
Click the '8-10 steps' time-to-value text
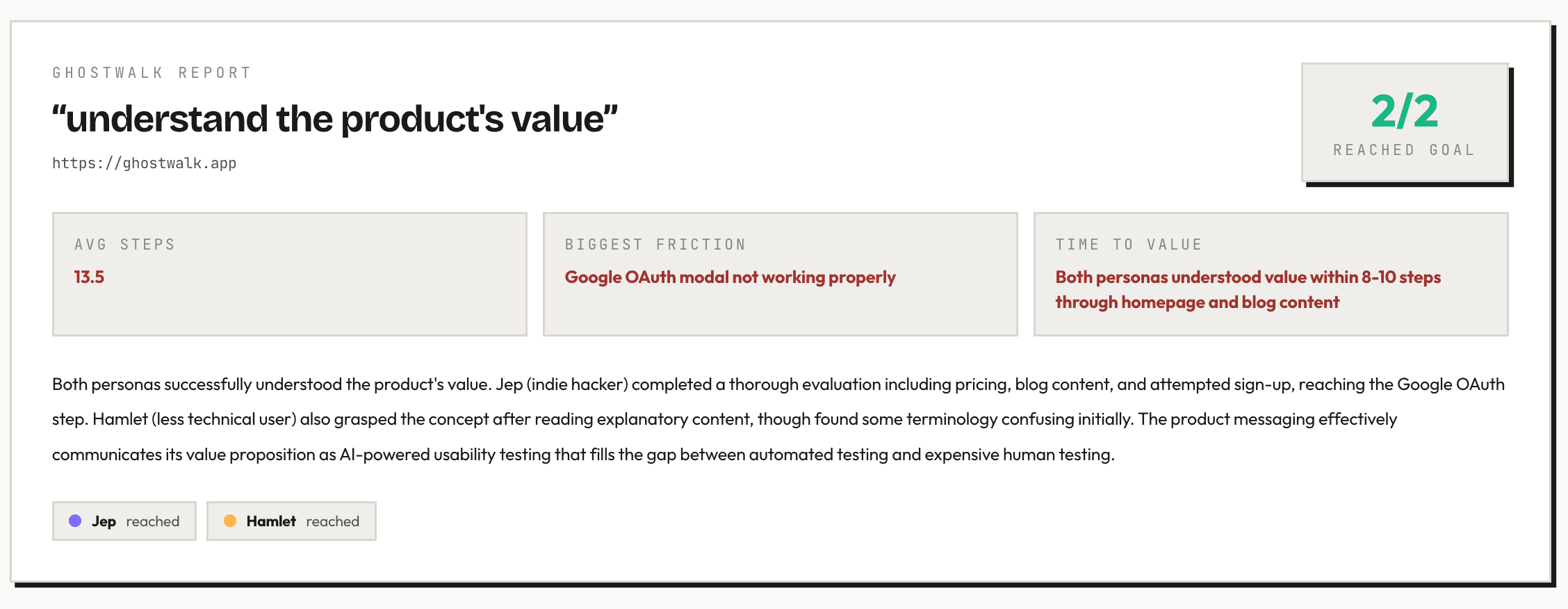pyautogui.click(x=1400, y=277)
